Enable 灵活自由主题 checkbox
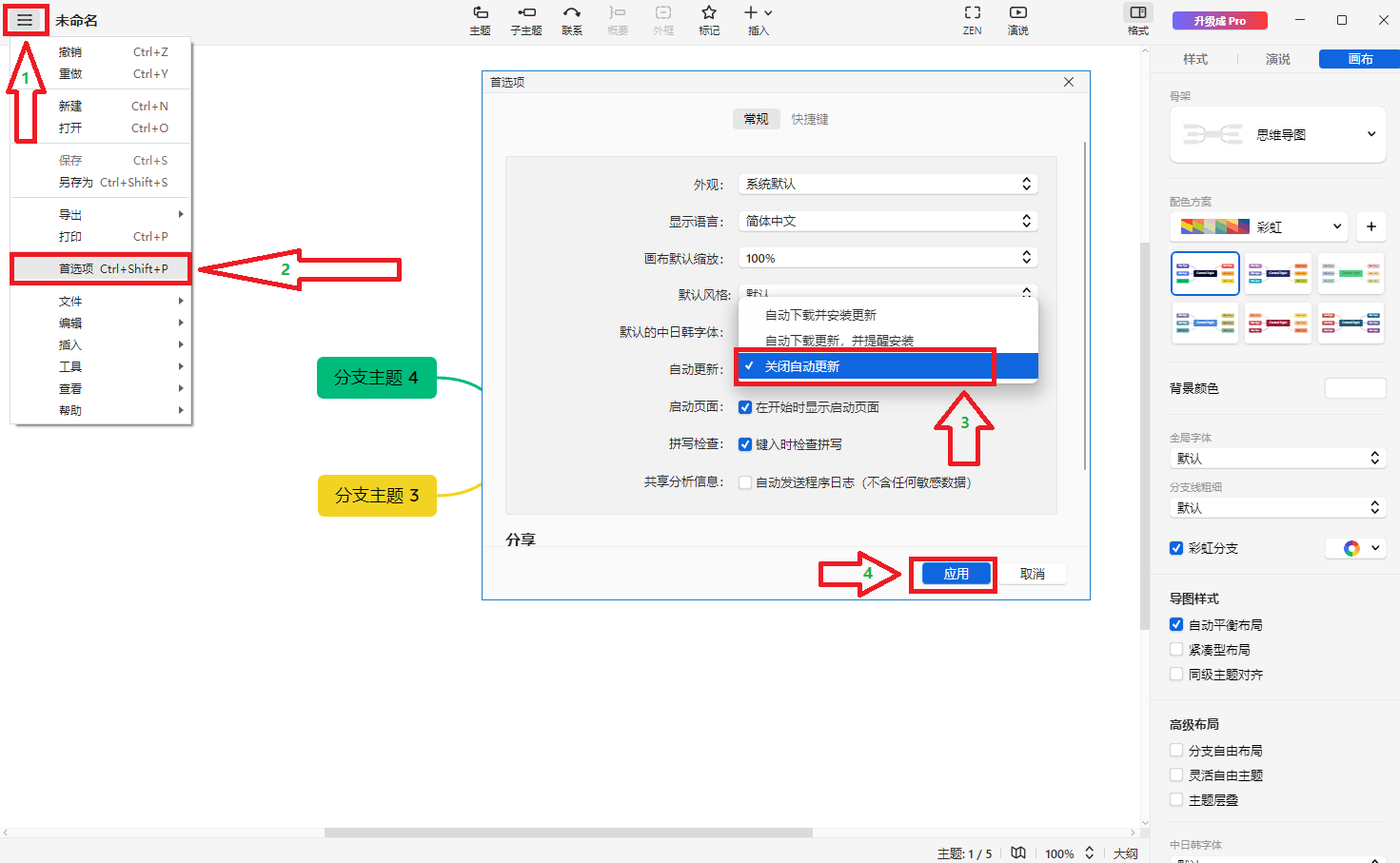This screenshot has height=863, width=1400. [x=1176, y=775]
